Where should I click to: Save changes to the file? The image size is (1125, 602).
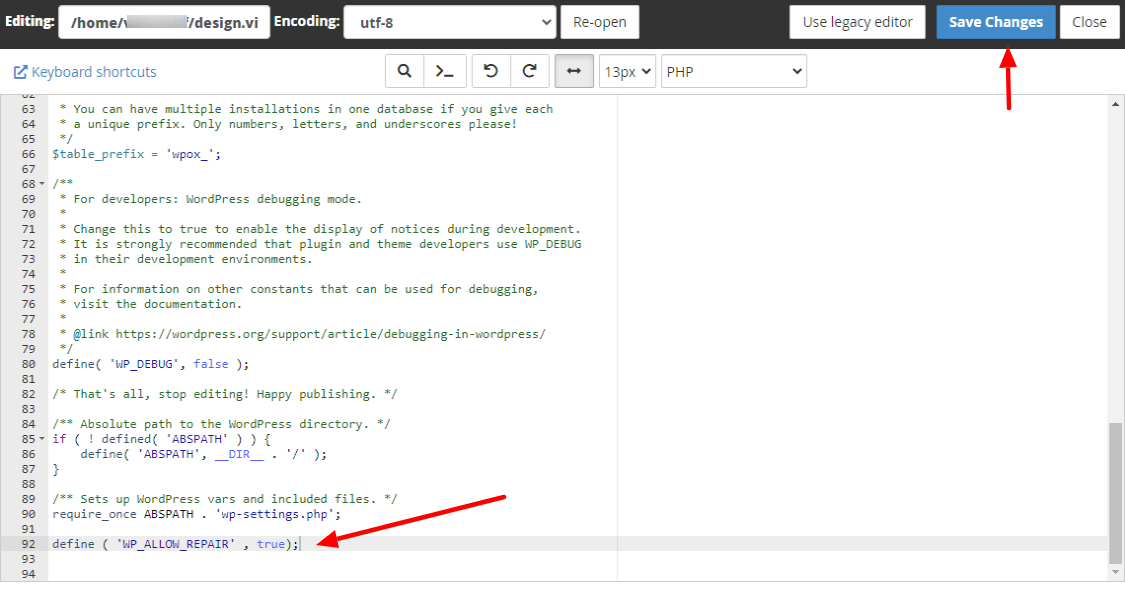point(996,22)
